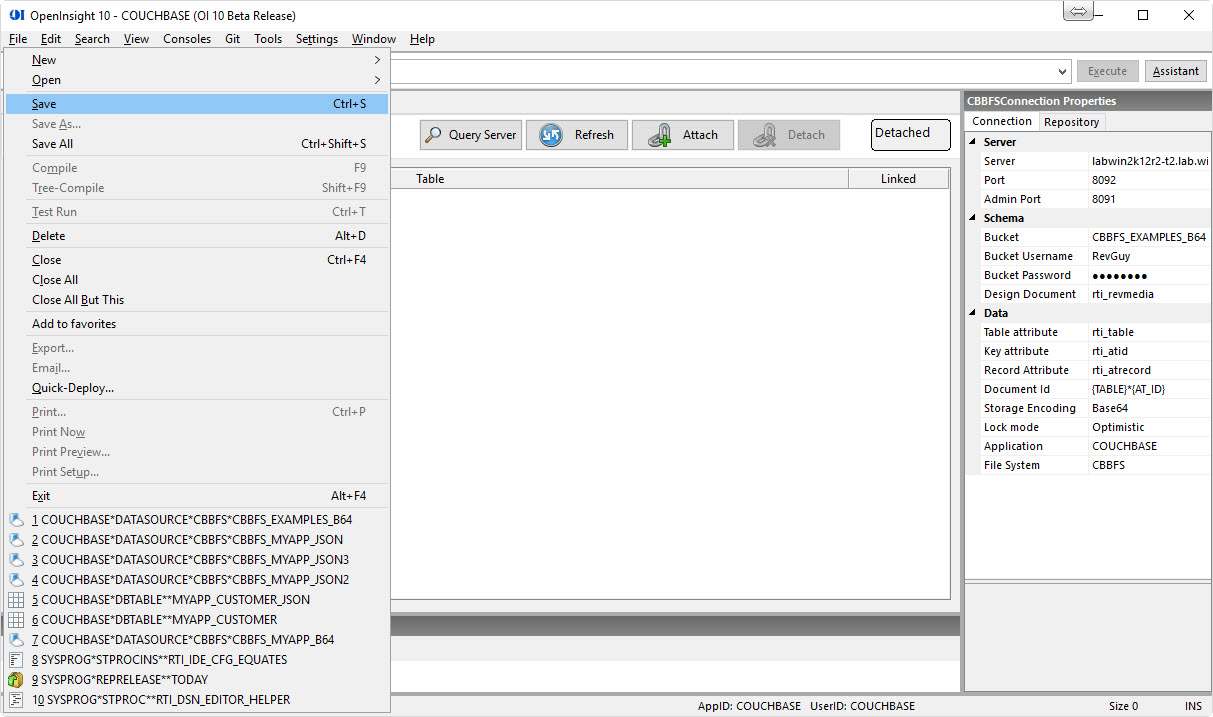The height and width of the screenshot is (717, 1213).
Task: Click the Attach button
Action: pos(683,135)
